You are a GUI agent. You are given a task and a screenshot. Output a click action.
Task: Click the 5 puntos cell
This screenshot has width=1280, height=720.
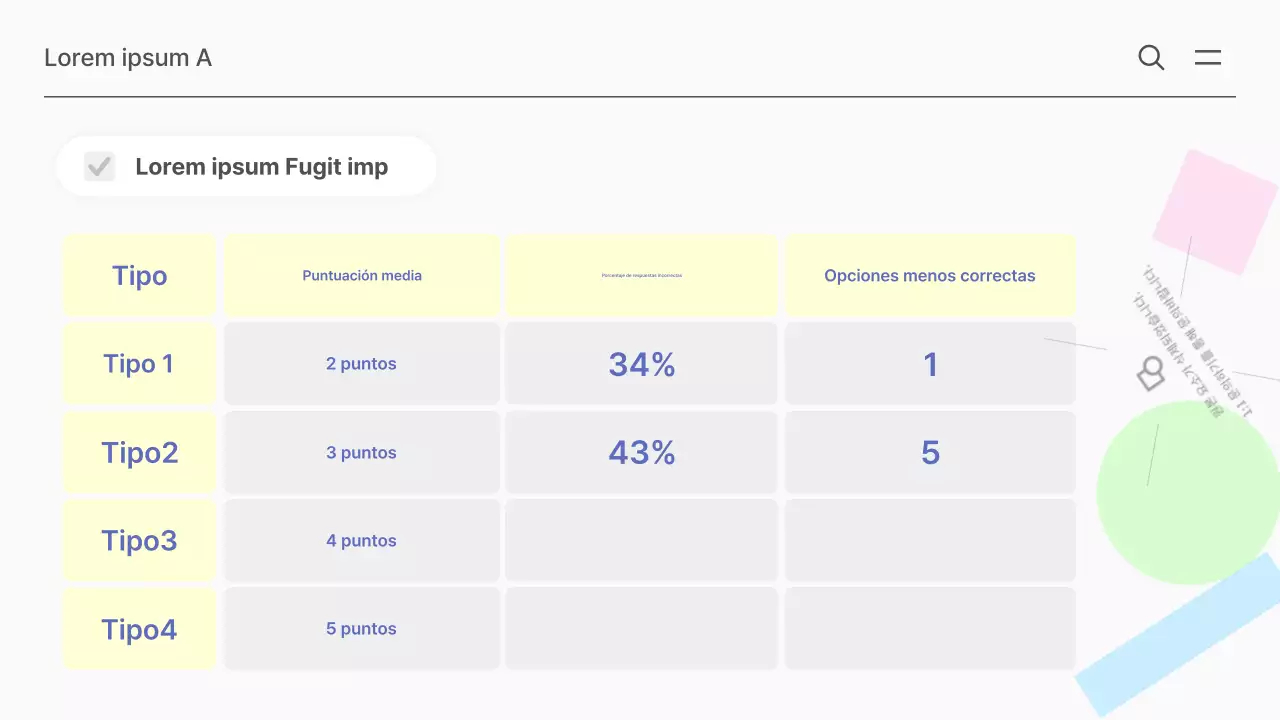pyautogui.click(x=361, y=629)
